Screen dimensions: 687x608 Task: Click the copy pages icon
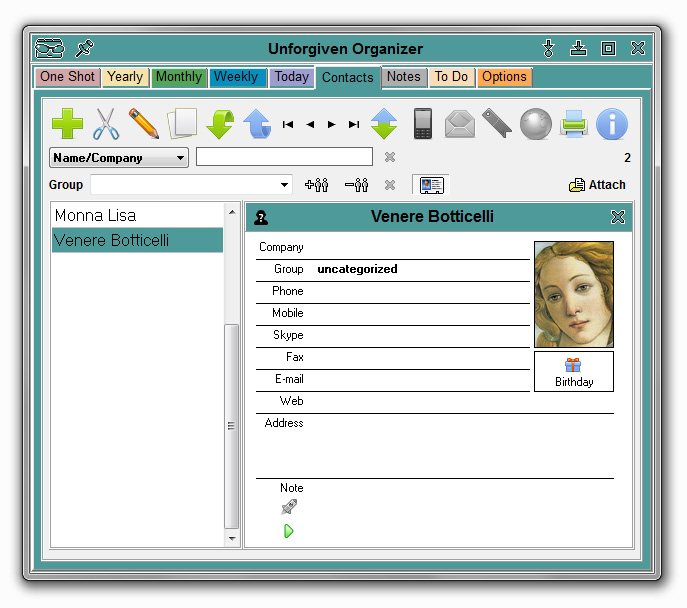[182, 124]
